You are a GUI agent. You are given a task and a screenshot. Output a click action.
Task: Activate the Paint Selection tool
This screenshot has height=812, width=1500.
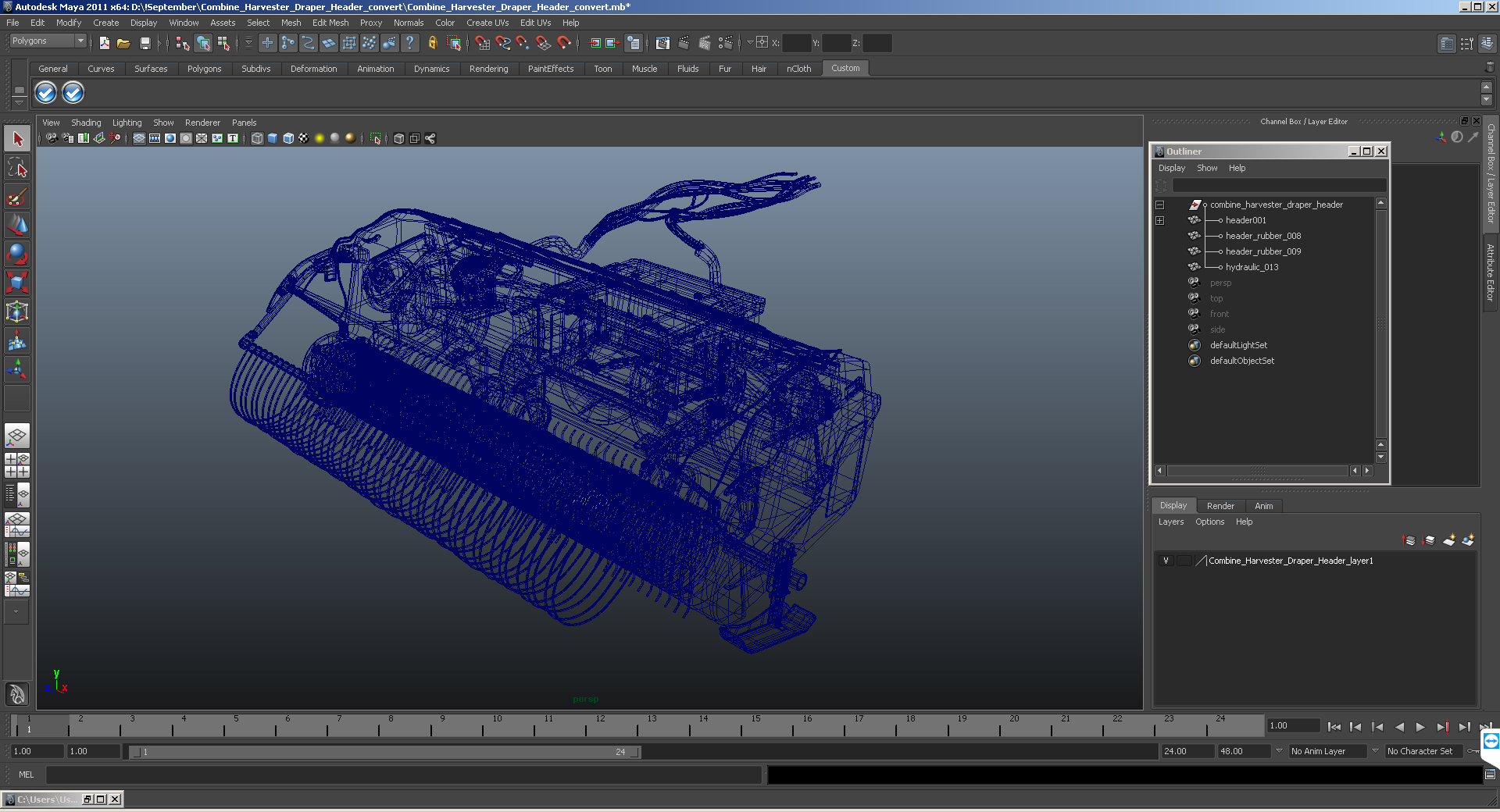(17, 197)
